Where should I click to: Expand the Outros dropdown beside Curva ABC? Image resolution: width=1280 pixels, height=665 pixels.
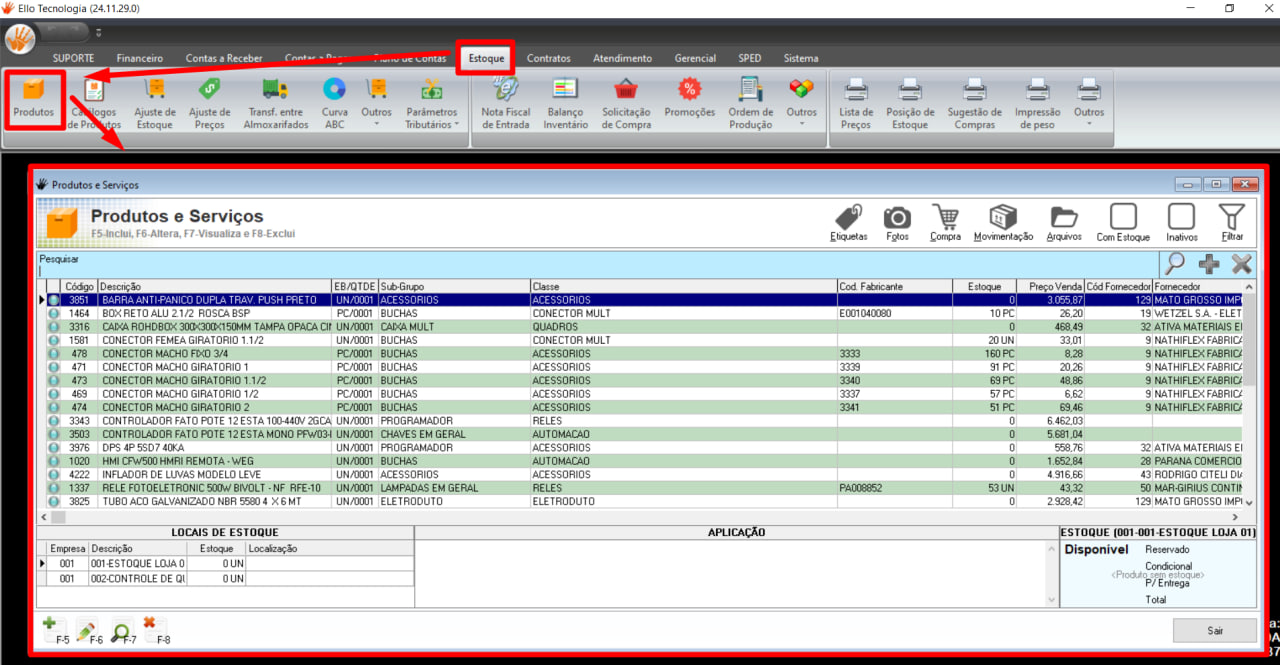click(x=376, y=104)
